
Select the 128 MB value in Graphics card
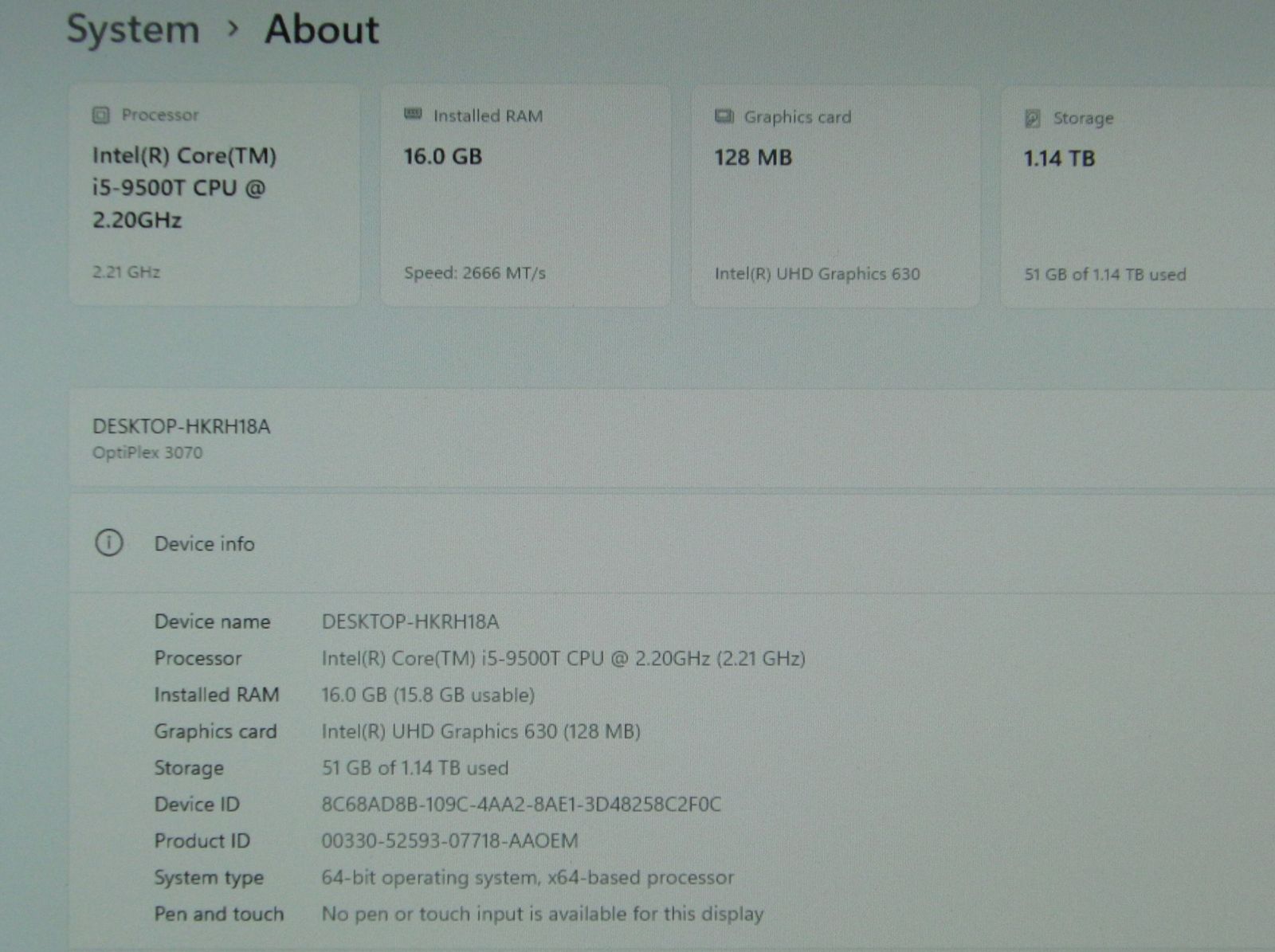coord(753,157)
